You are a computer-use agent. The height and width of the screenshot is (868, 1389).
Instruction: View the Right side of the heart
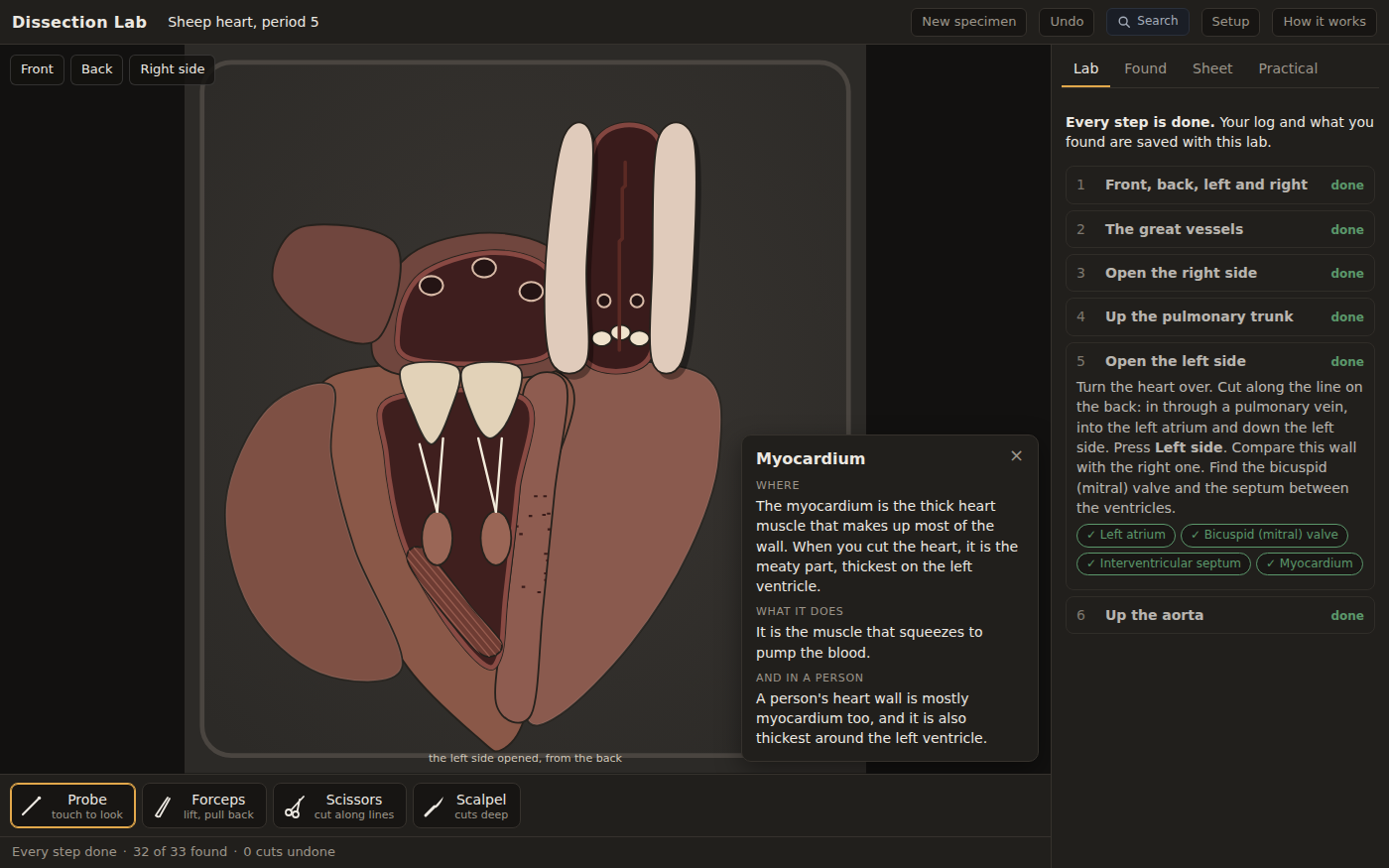(x=172, y=69)
